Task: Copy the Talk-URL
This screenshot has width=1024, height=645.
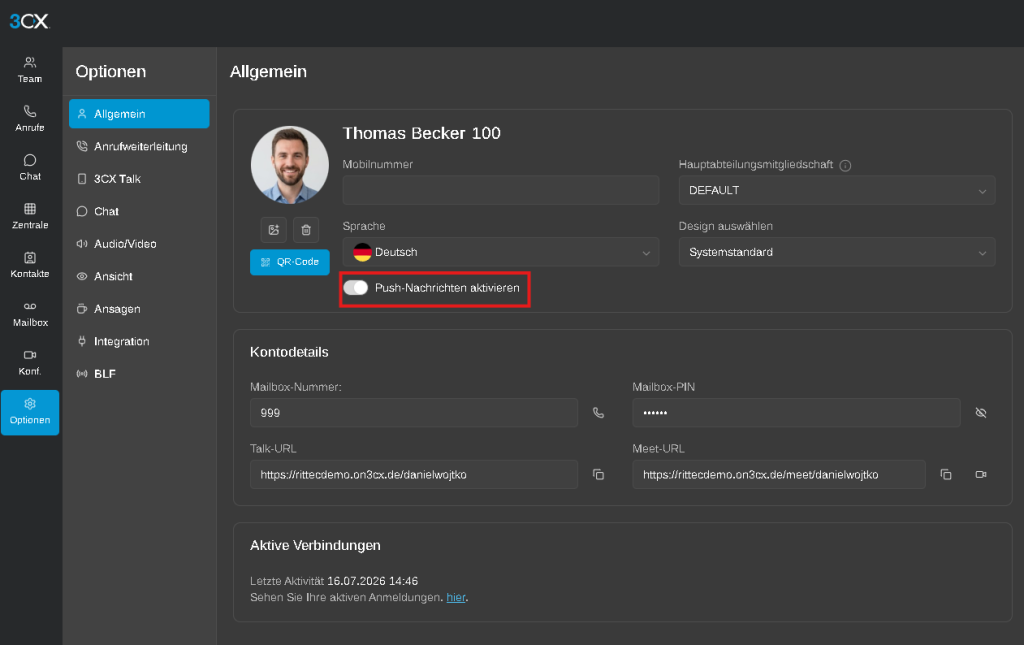Action: coord(598,475)
